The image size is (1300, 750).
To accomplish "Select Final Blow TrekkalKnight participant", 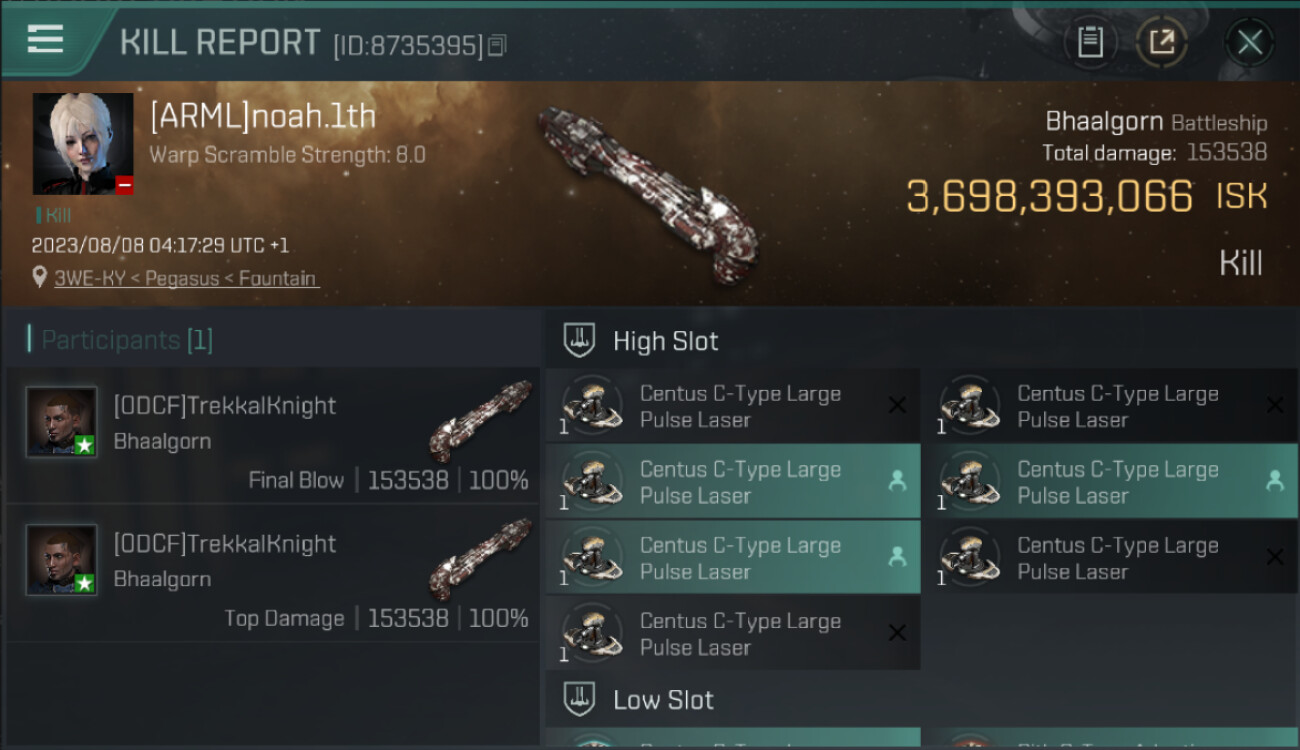I will coord(272,436).
